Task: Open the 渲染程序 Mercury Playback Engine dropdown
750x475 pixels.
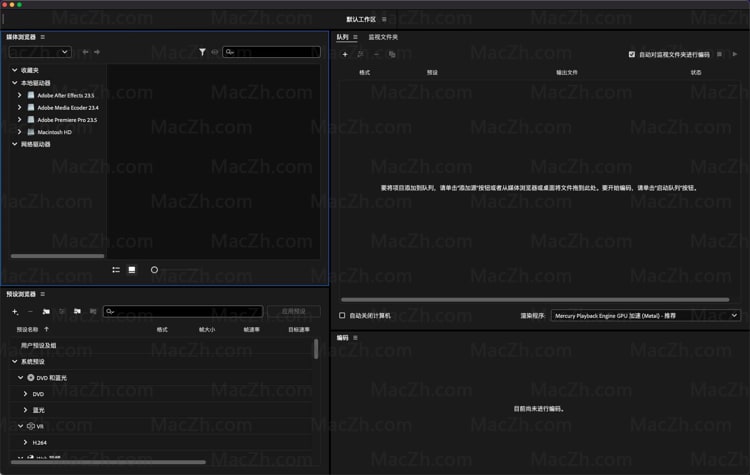Action: click(x=645, y=316)
